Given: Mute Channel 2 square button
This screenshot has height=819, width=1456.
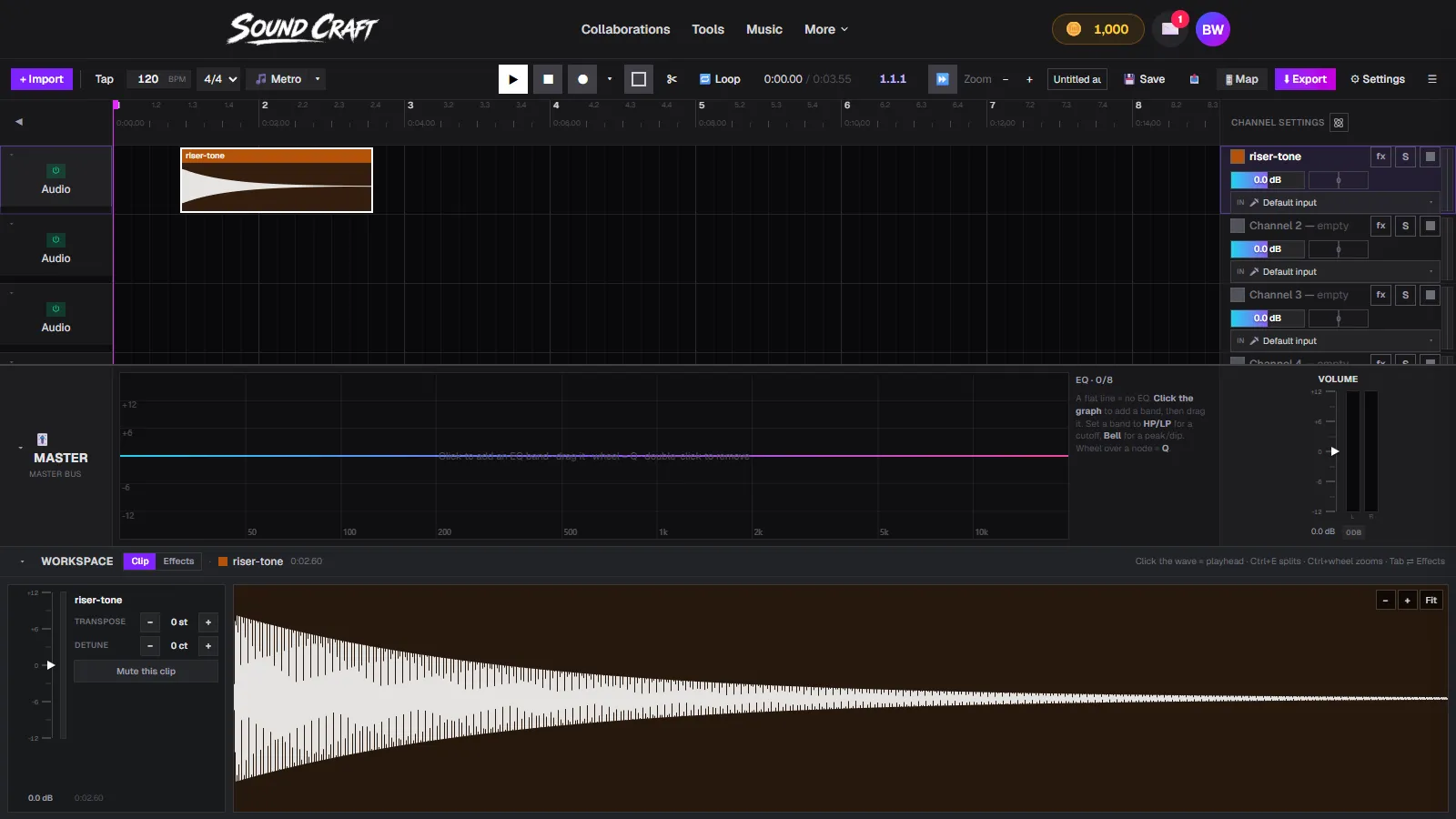Looking at the screenshot, I should coord(1431,226).
